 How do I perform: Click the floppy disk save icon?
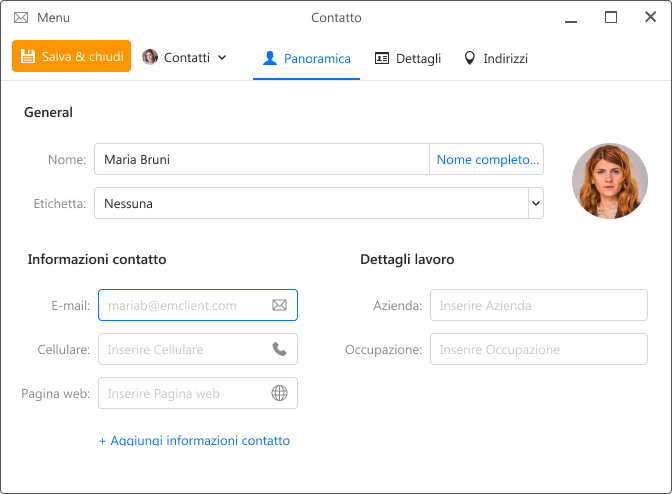point(28,57)
